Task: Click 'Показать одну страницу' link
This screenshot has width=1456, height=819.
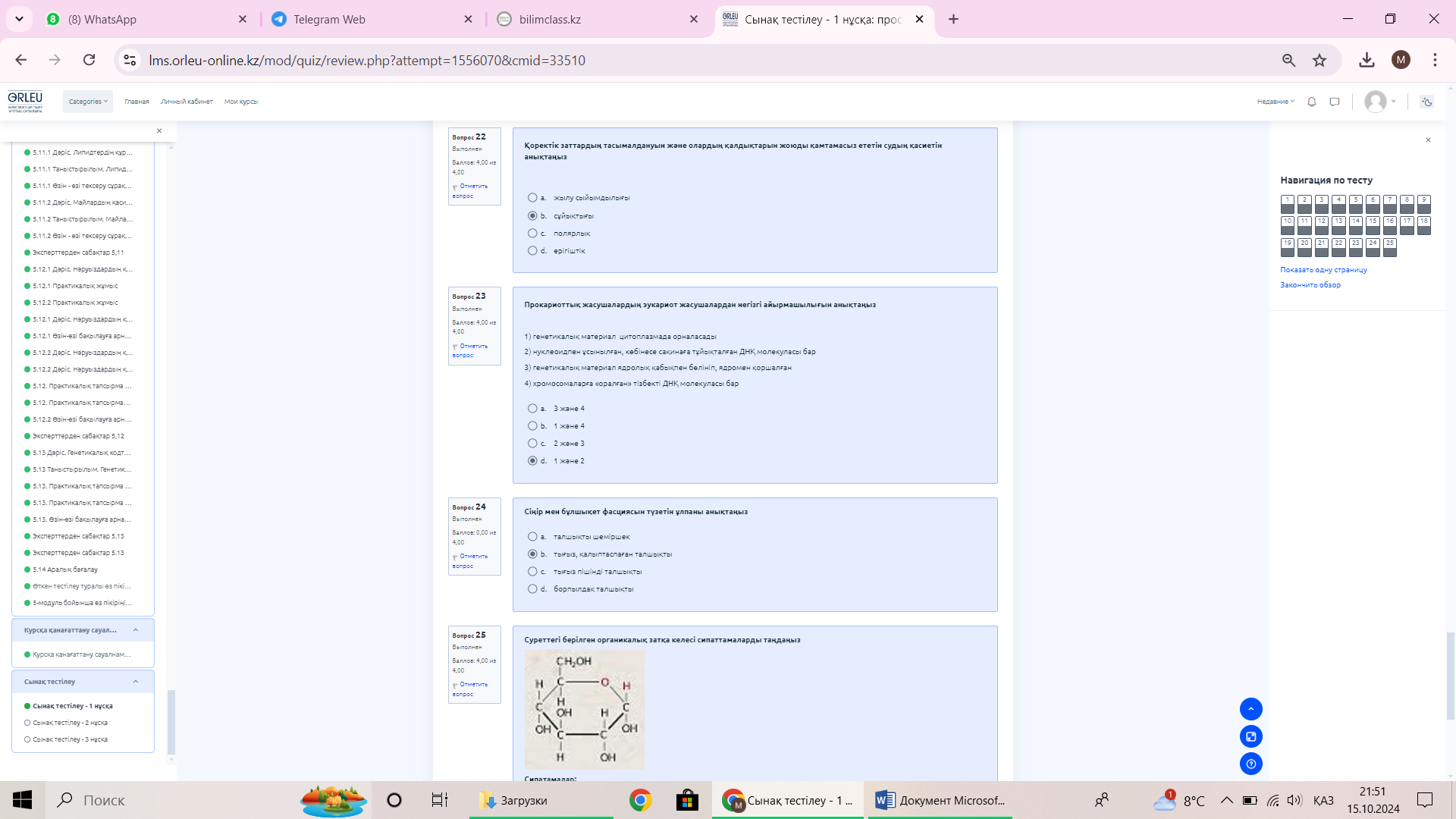Action: 1323,270
